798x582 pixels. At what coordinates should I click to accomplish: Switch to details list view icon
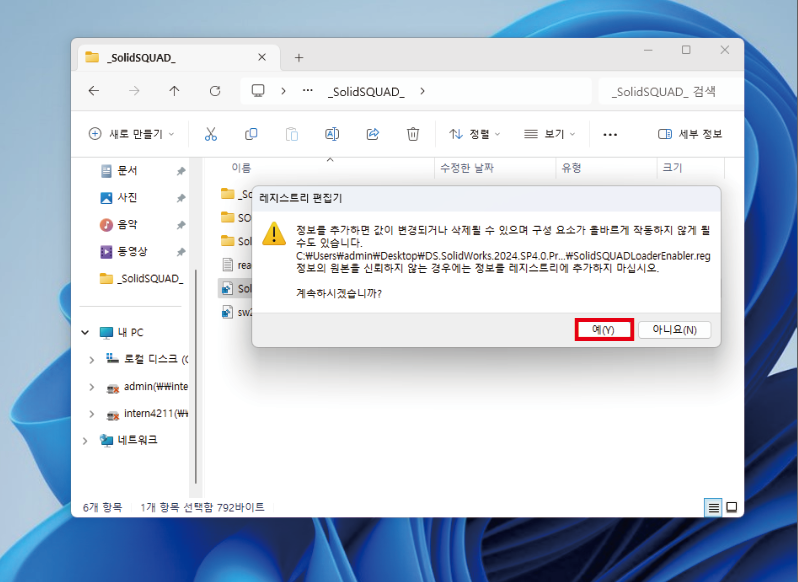pyautogui.click(x=714, y=507)
